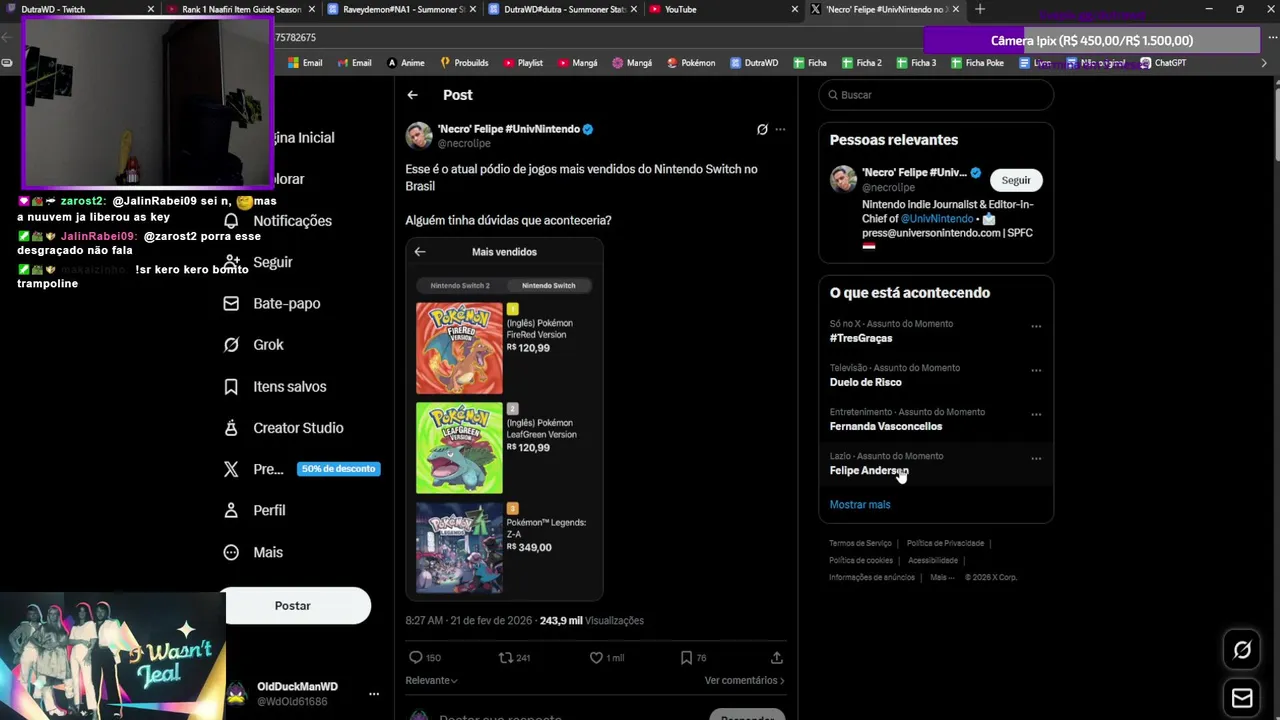Viewport: 1280px width, 720px height.
Task: Show more bookmarks via chevron overflow
Action: tap(1263, 63)
